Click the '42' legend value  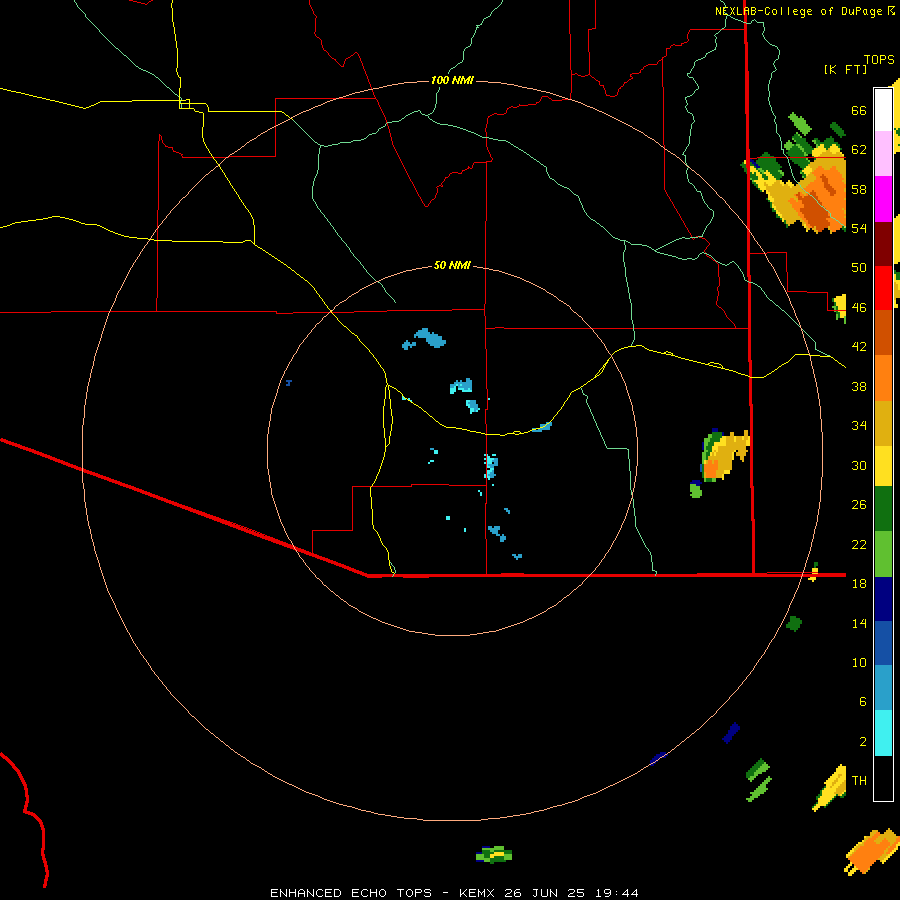point(859,347)
